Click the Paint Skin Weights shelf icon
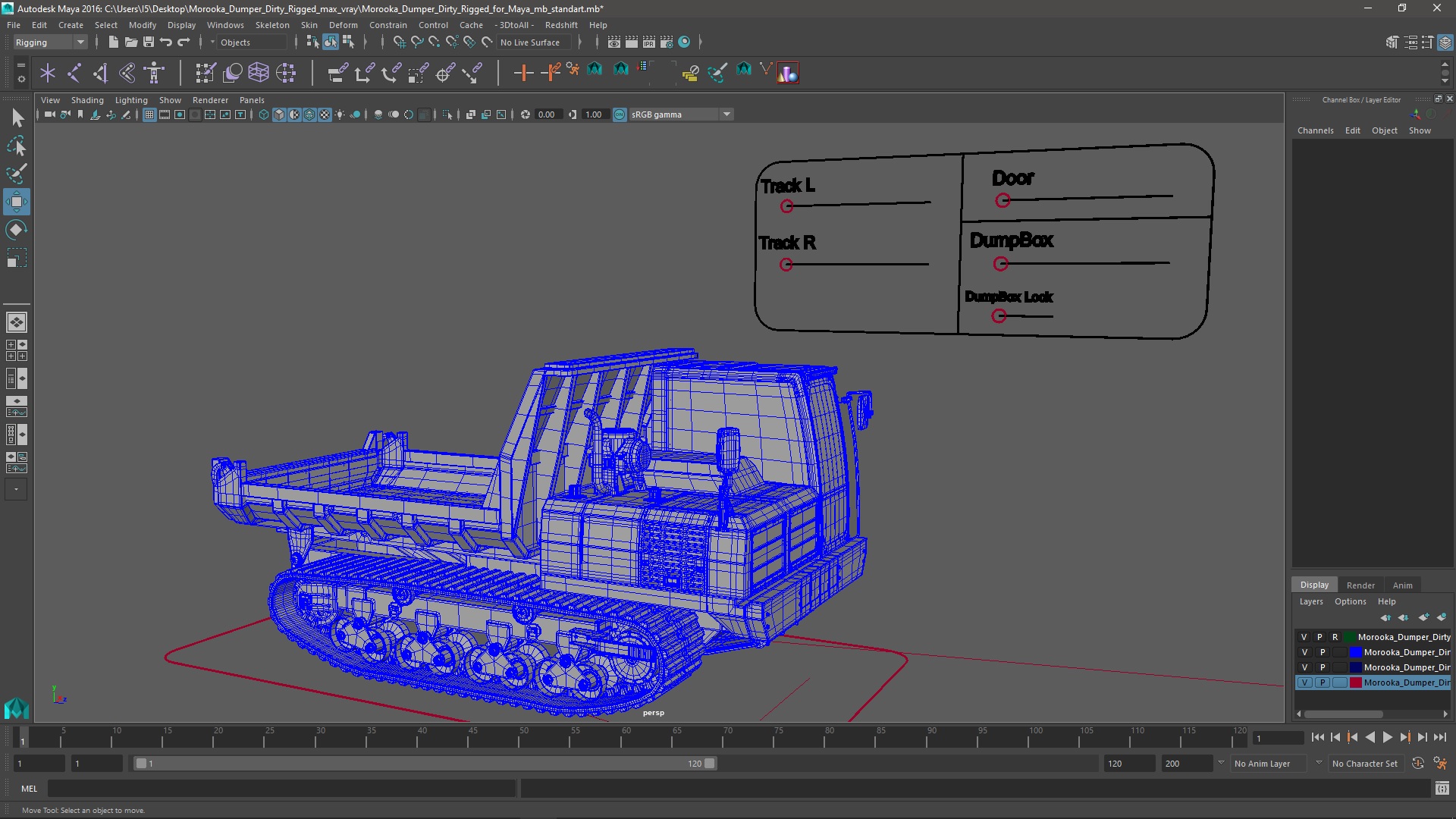This screenshot has width=1456, height=819. click(x=206, y=73)
